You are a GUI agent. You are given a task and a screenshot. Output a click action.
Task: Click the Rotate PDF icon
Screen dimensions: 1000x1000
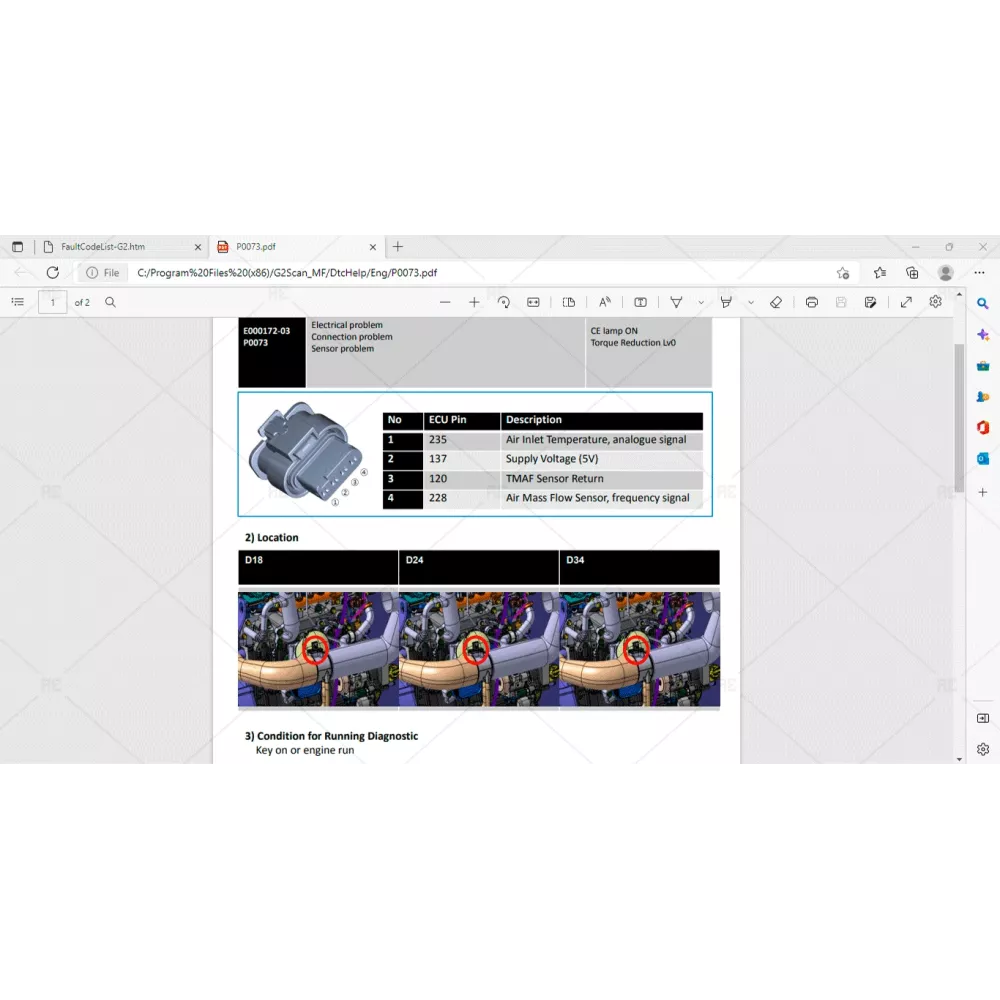click(504, 302)
